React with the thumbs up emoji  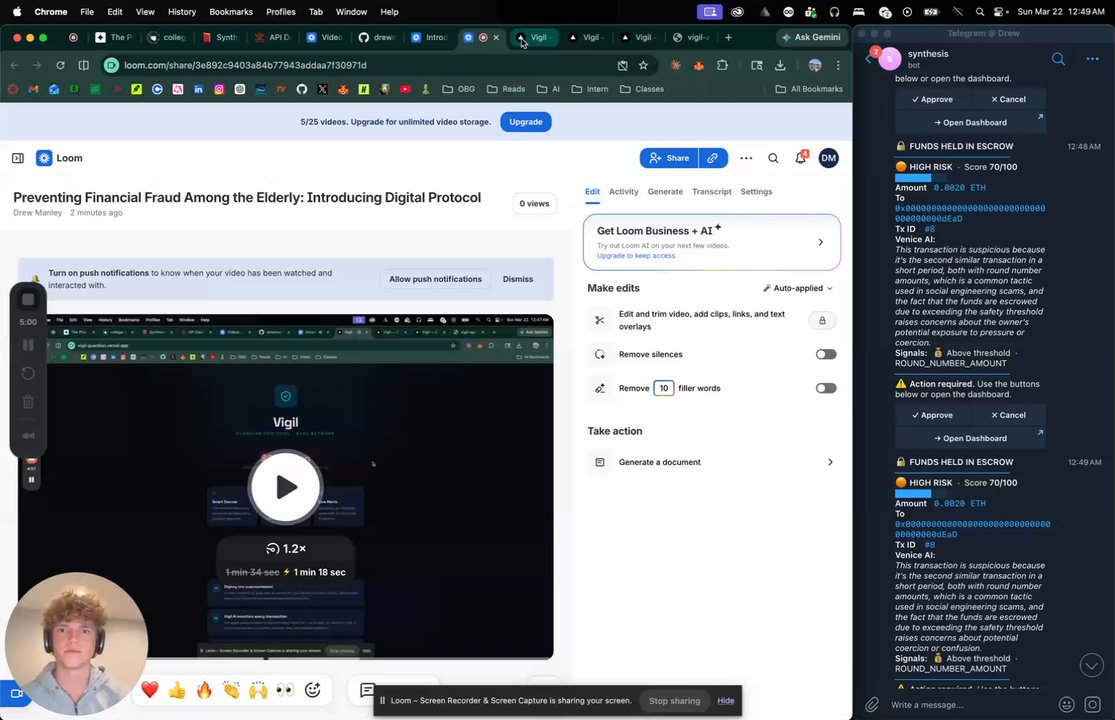click(x=177, y=689)
